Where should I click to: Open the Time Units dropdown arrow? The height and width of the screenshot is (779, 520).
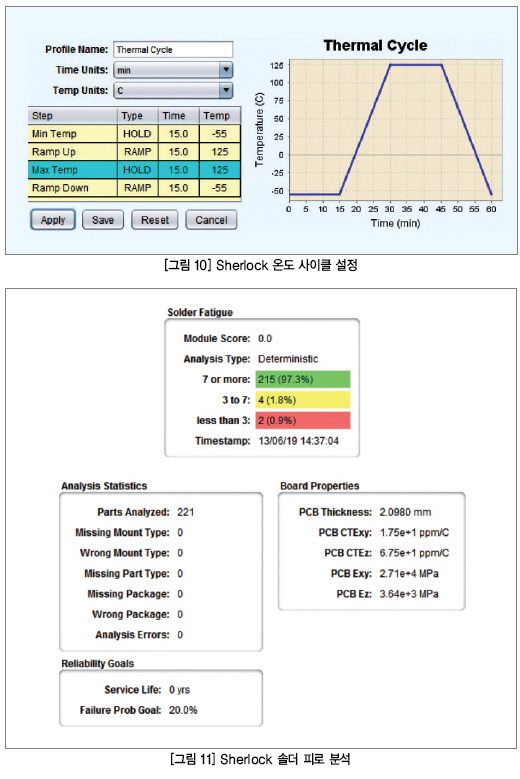click(226, 70)
